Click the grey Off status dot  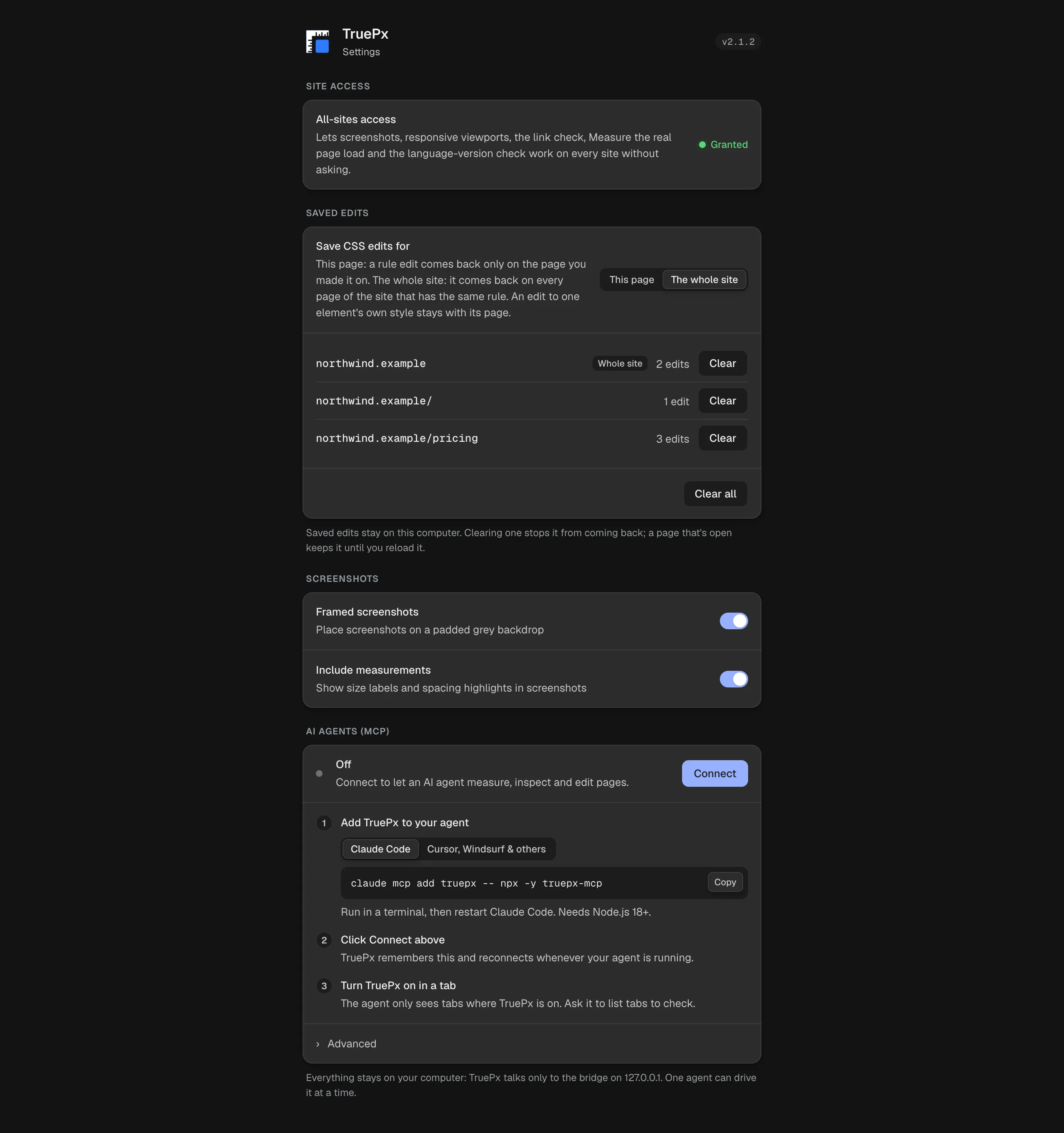pos(319,773)
